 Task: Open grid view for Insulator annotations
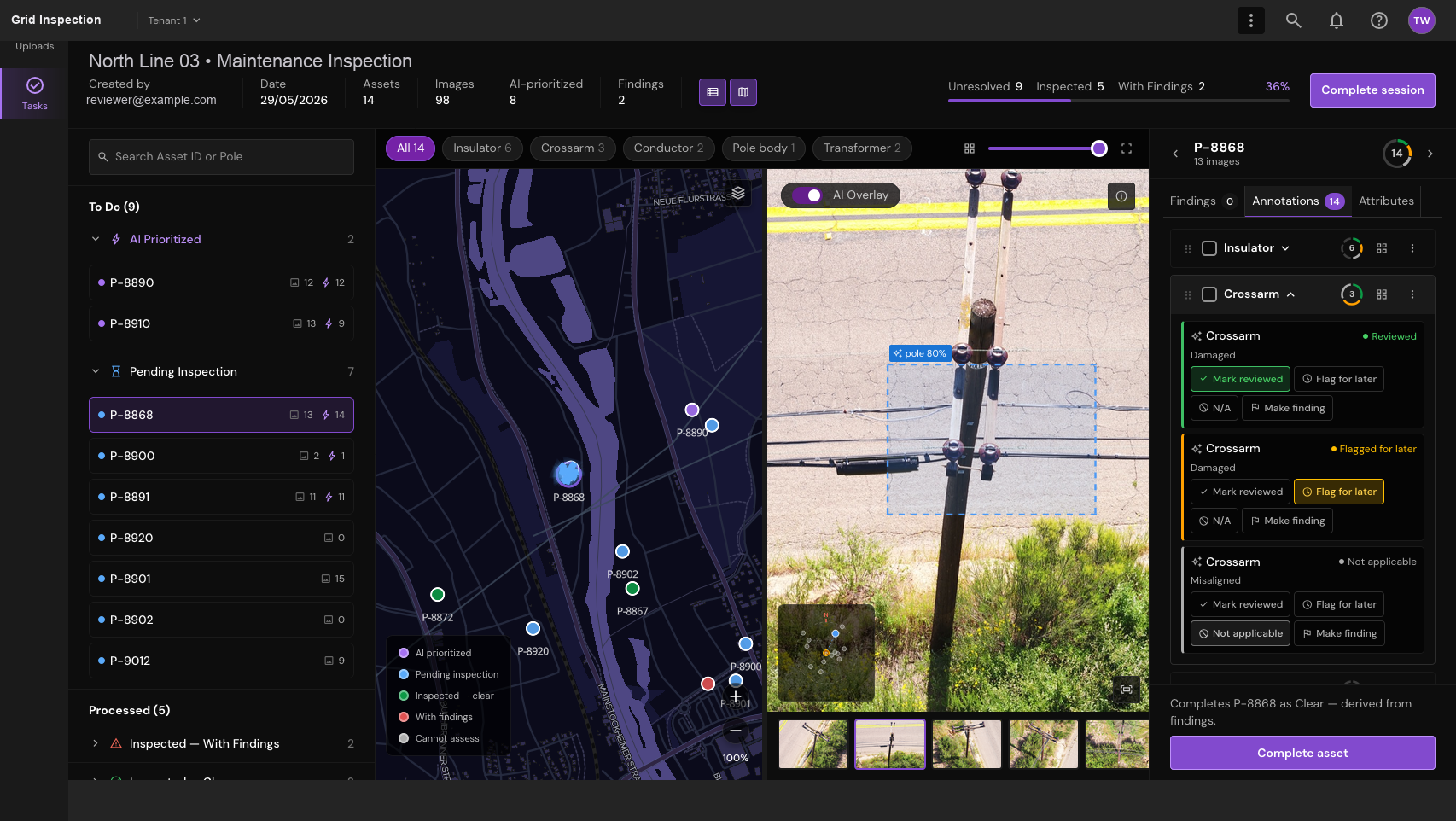[x=1382, y=248]
